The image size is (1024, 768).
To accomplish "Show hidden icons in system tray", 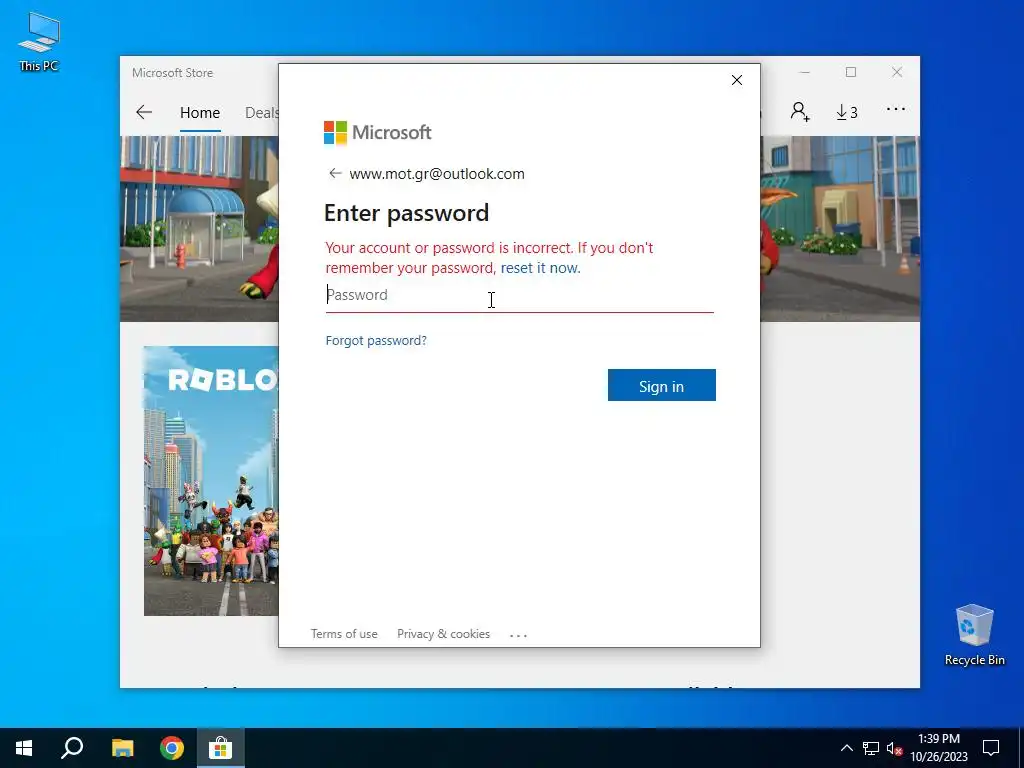I will pos(846,748).
